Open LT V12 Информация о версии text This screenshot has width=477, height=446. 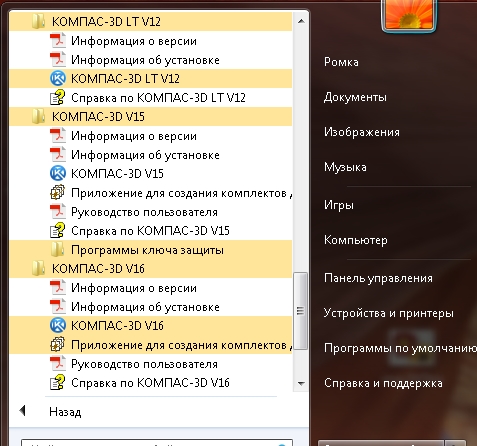point(134,41)
